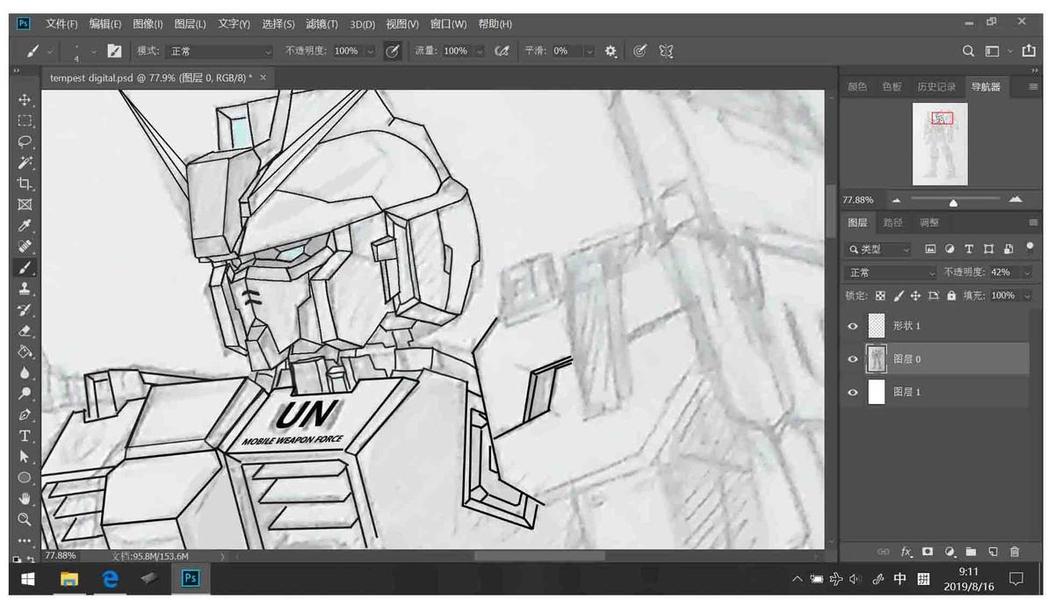Viewport: 1054px width, 600px height.
Task: Open the layer blend mode 正常 dropdown
Action: (890, 273)
